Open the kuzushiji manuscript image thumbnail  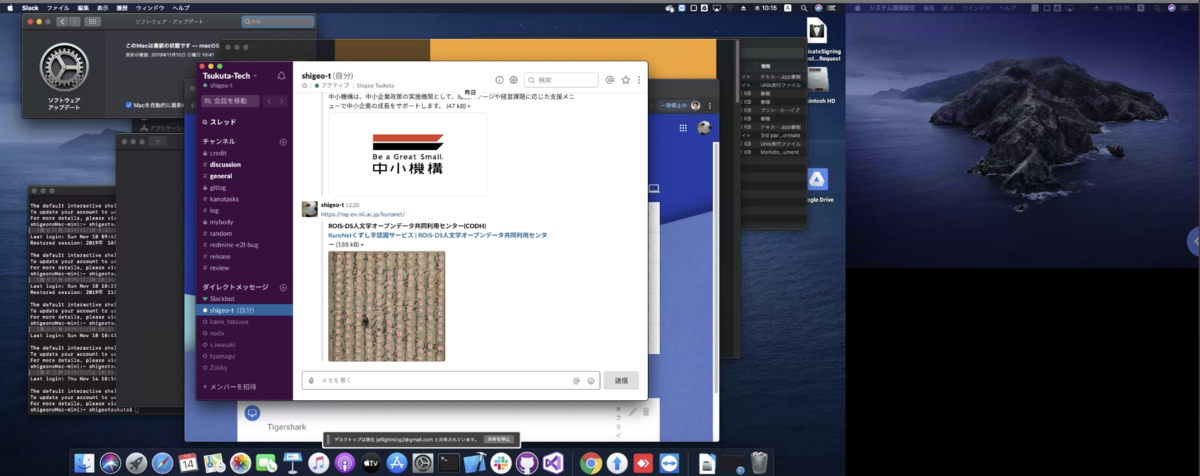click(x=386, y=306)
